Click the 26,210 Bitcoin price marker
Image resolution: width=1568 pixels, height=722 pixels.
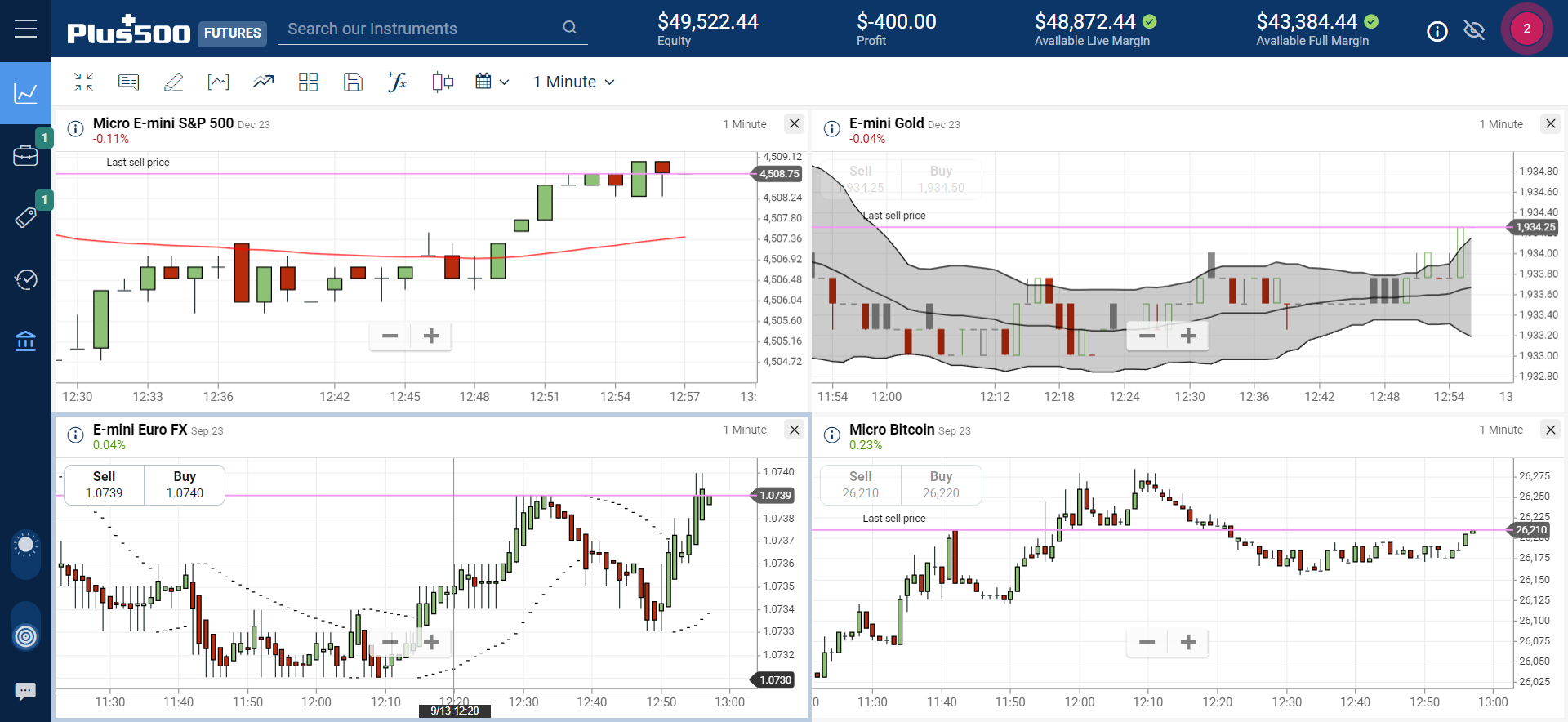pos(1530,530)
